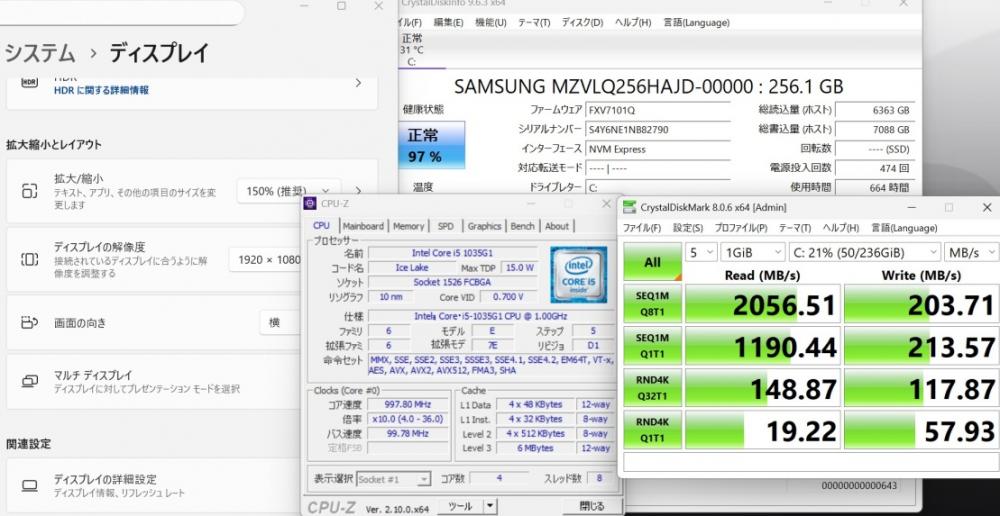This screenshot has height=516, width=1000.
Task: Open the MB/s unit dropdown
Action: tap(971, 253)
